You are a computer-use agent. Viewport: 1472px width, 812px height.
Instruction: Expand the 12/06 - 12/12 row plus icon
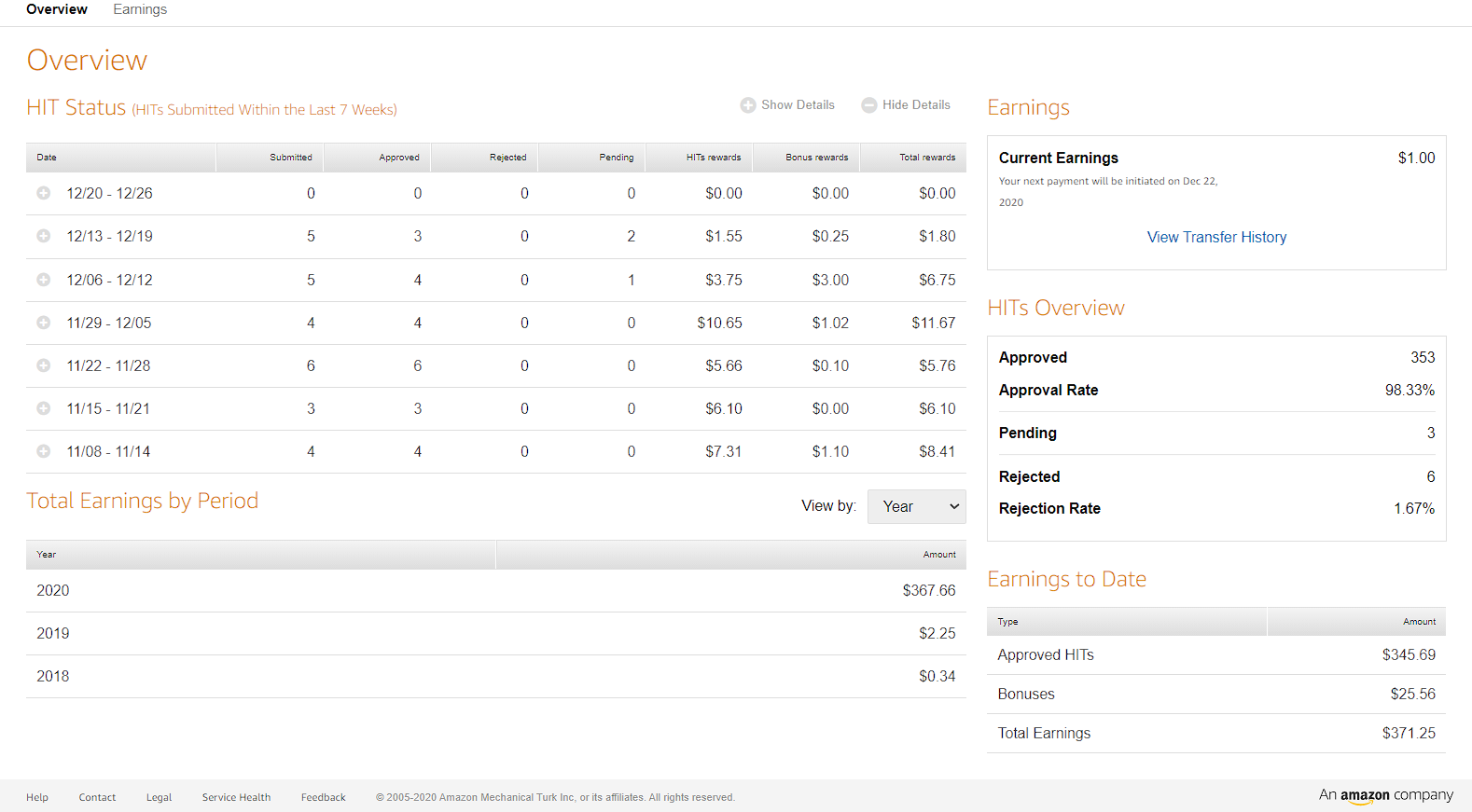click(x=43, y=280)
